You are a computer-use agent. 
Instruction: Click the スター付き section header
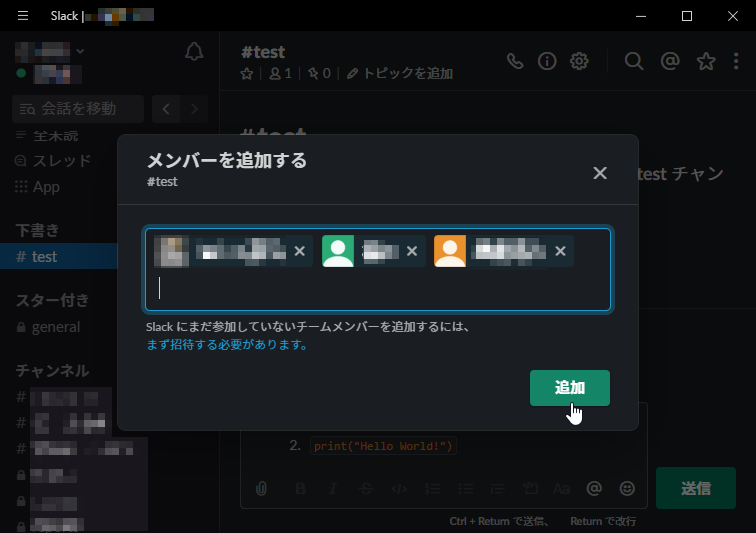point(52,300)
